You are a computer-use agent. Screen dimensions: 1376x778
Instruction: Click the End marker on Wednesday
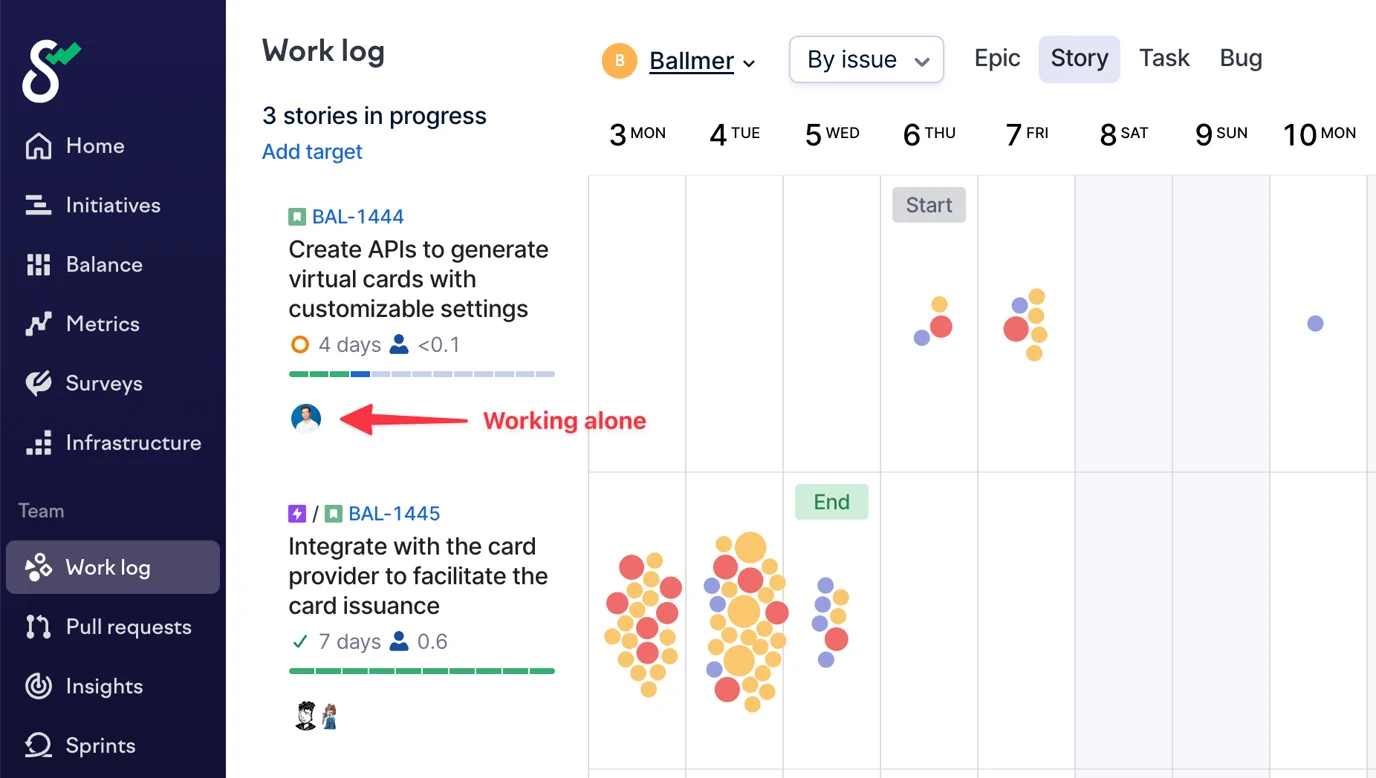pos(831,502)
